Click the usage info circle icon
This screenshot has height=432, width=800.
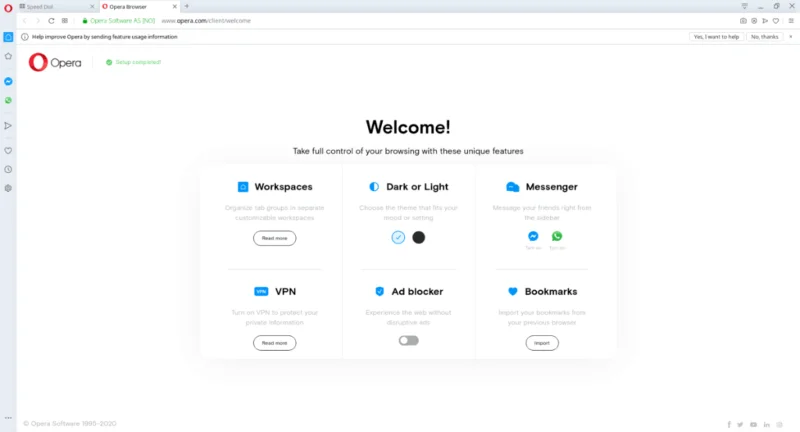(x=24, y=37)
